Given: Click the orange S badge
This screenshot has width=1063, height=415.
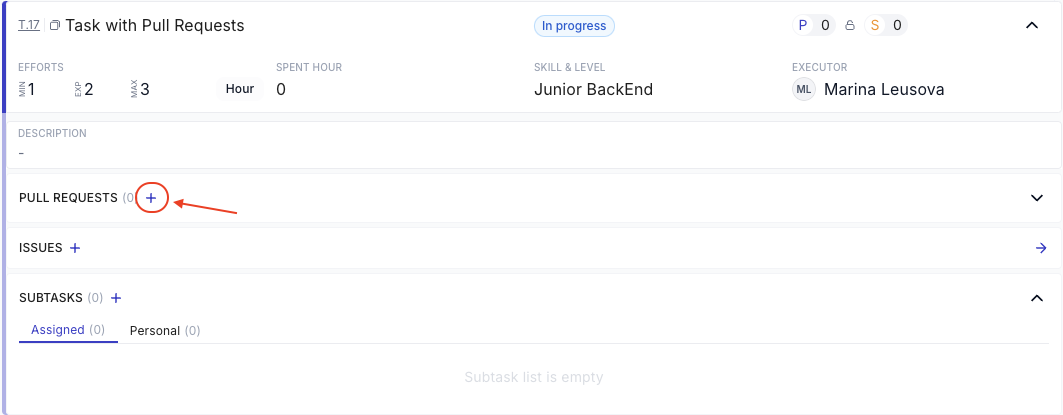Looking at the screenshot, I should point(875,26).
